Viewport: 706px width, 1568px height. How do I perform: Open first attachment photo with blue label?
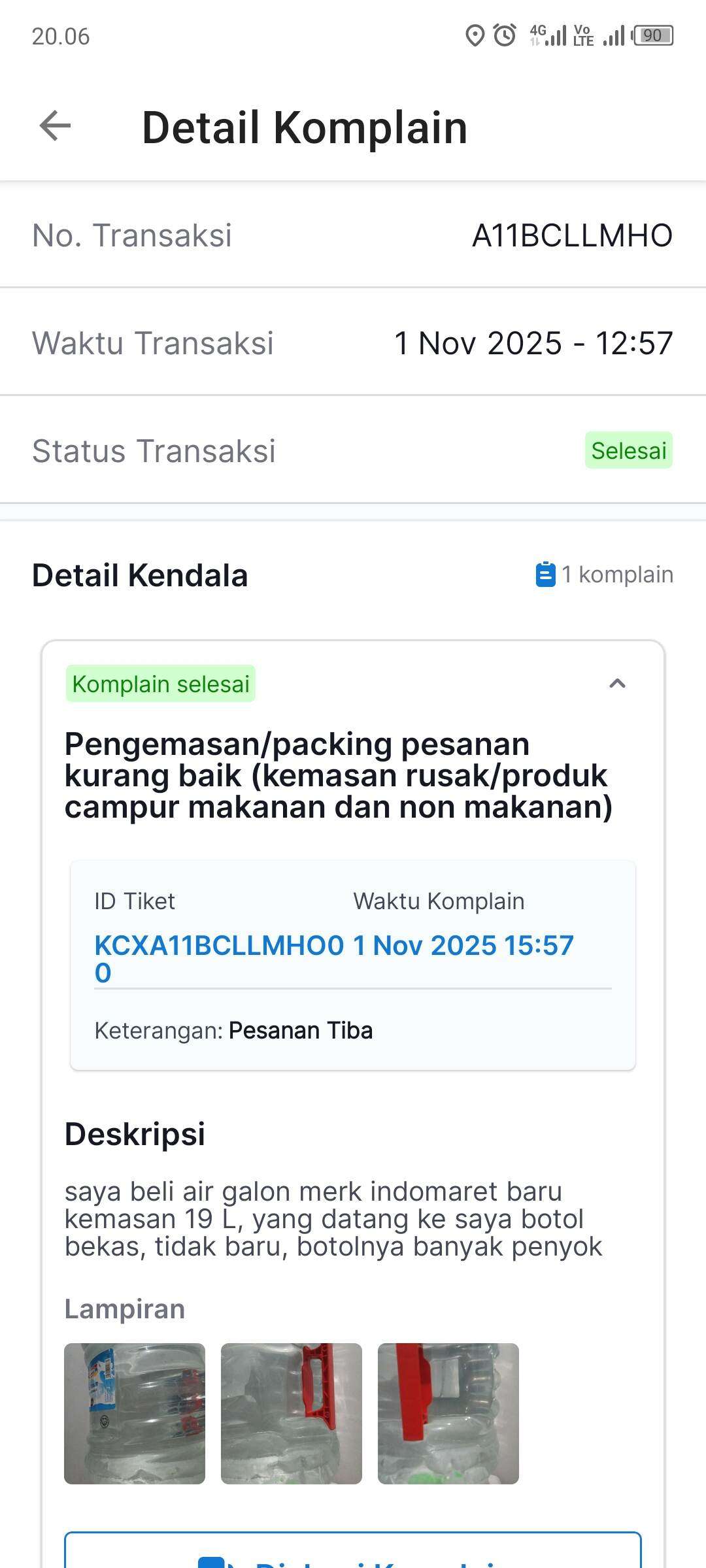[135, 1413]
